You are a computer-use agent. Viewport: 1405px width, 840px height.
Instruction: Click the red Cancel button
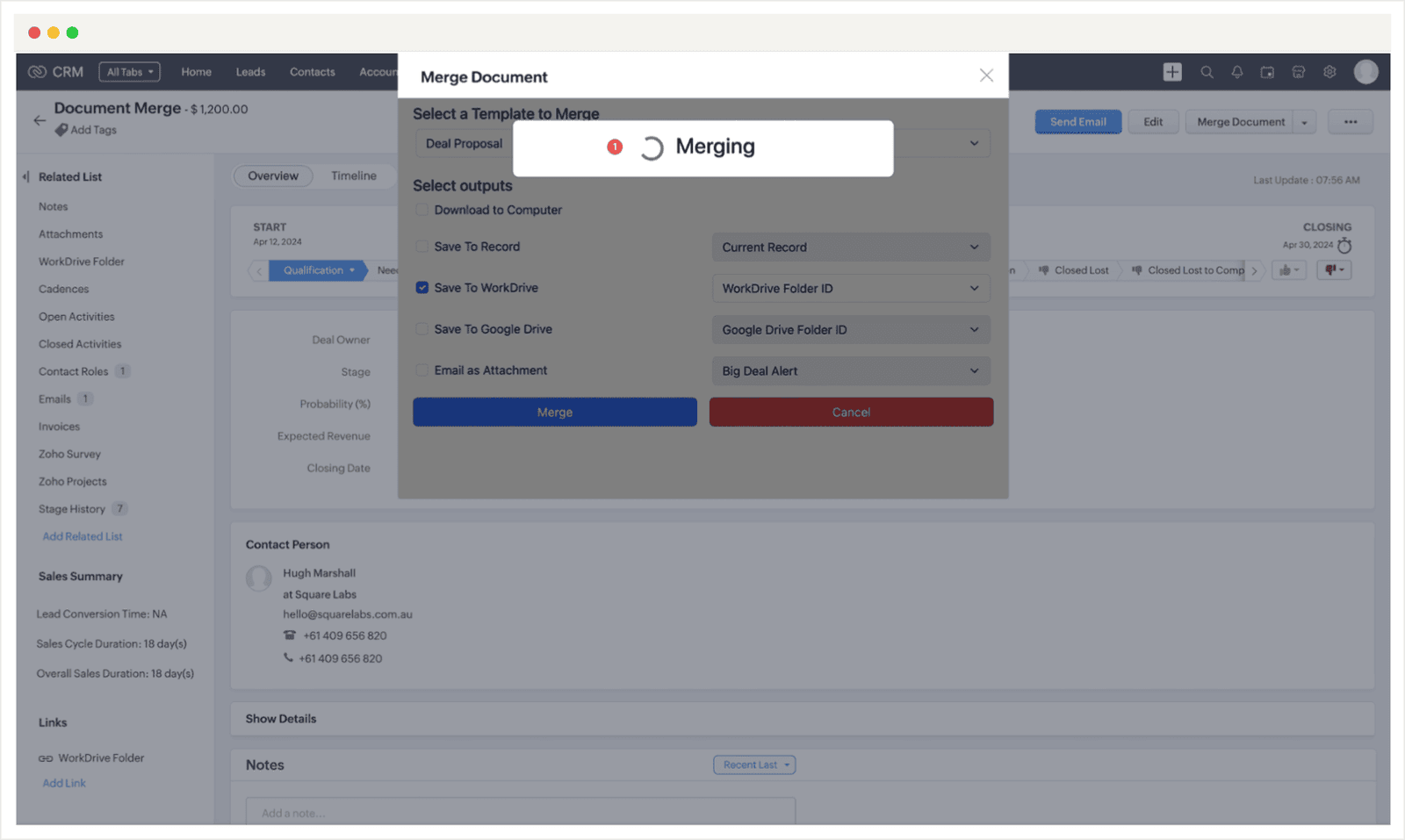point(852,413)
